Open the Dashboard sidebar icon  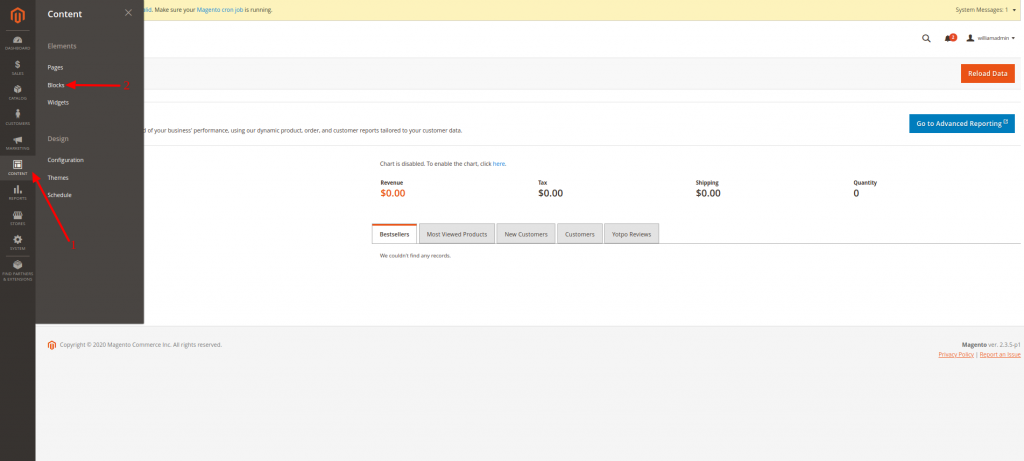pyautogui.click(x=17, y=42)
